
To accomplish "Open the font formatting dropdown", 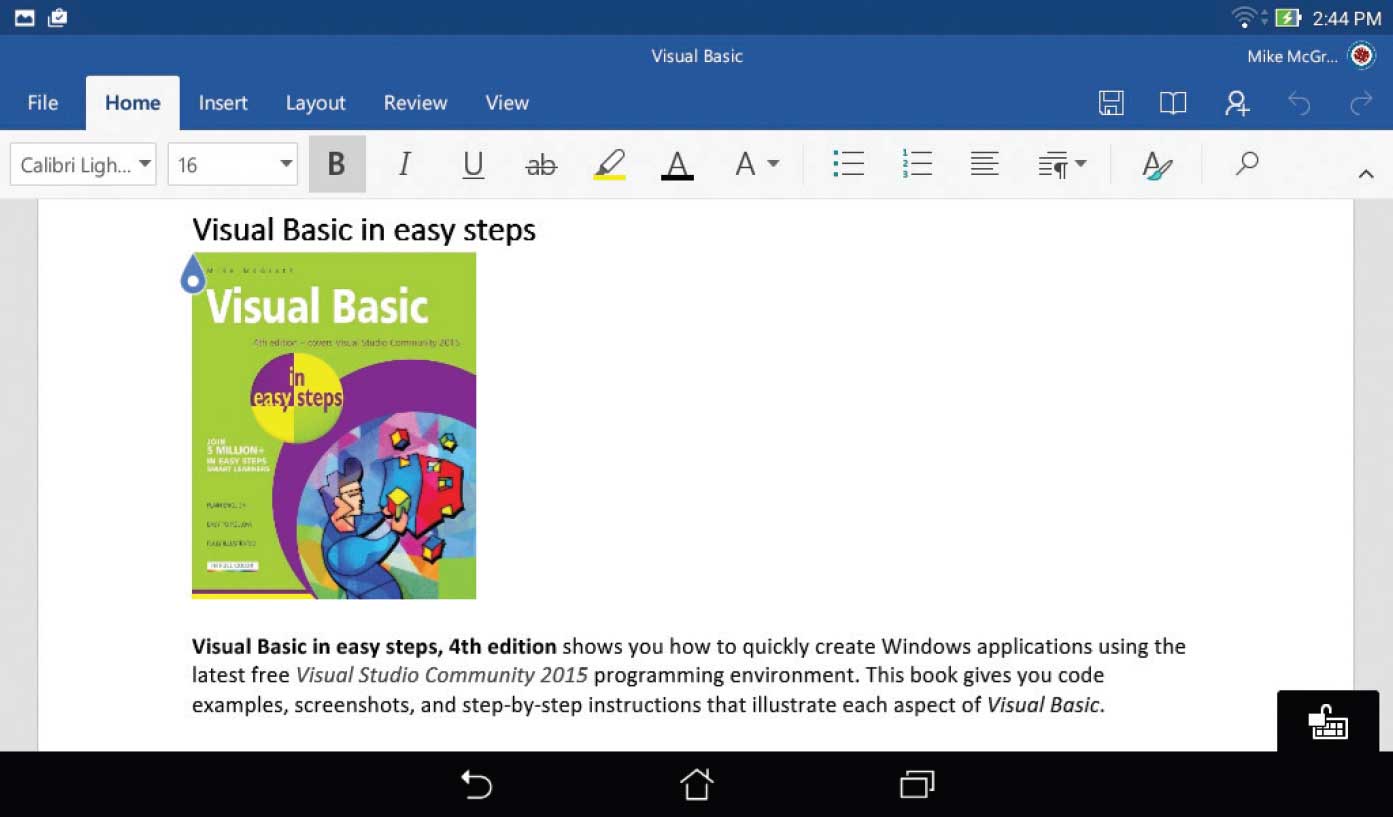I will [756, 164].
